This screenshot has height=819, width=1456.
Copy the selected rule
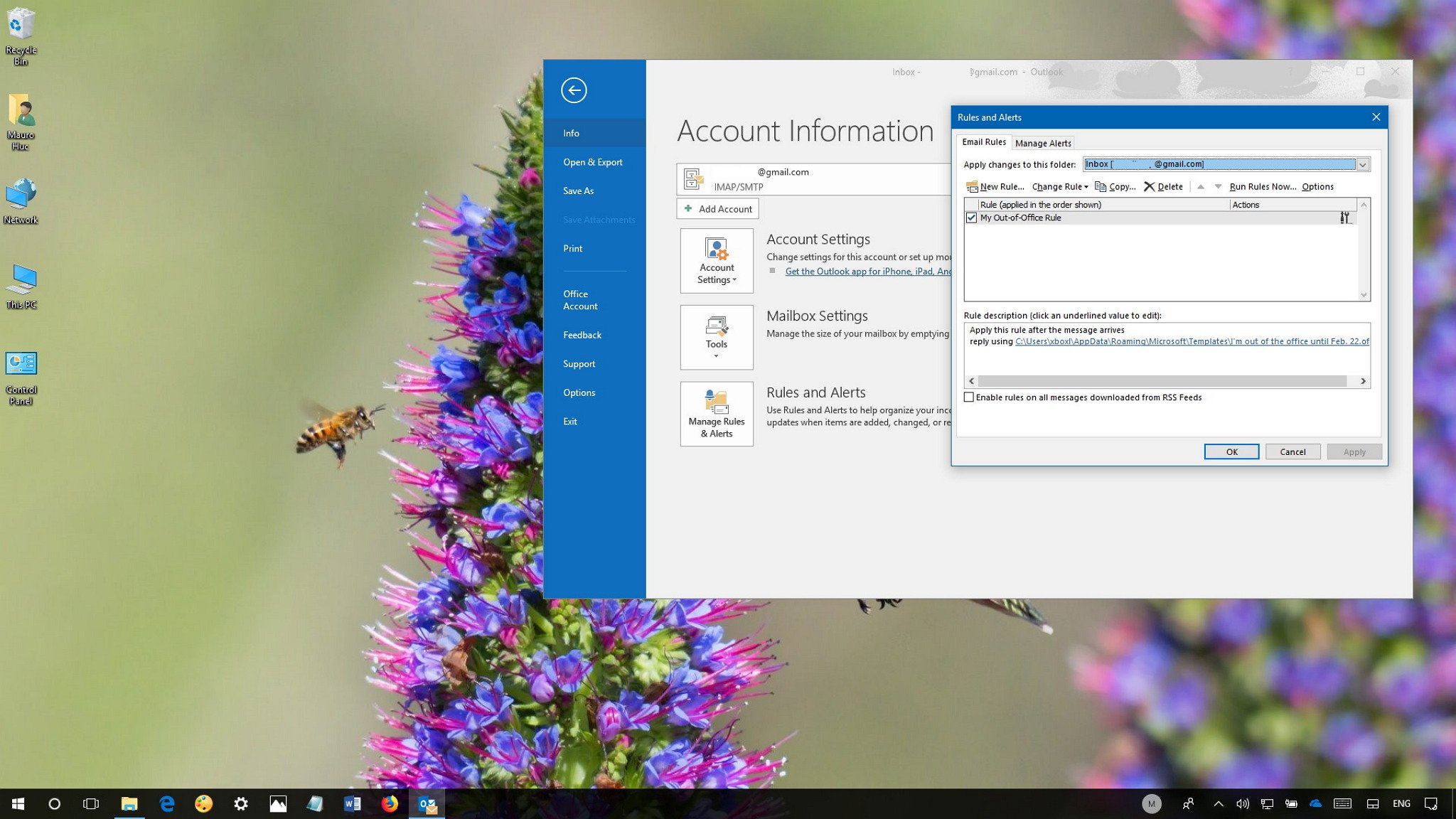click(1115, 186)
